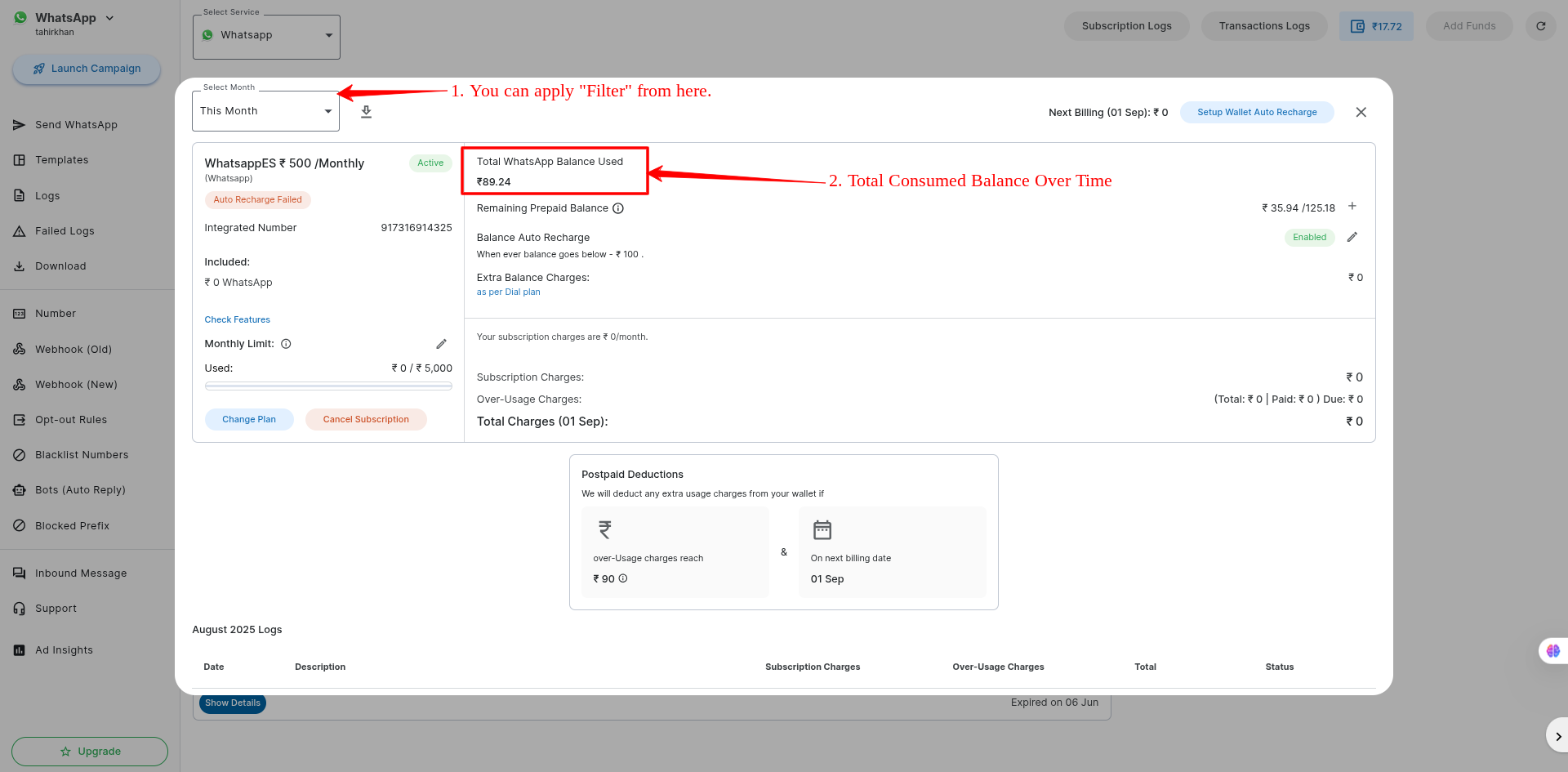Click the Inbound Message sidebar icon
This screenshot has height=772, width=1568.
tap(19, 573)
